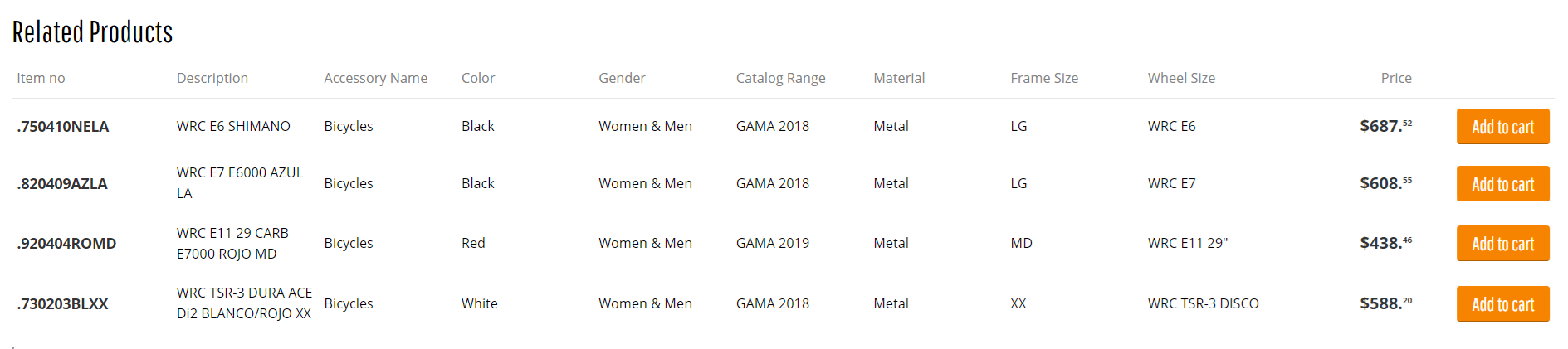The image size is (1568, 349).
Task: Click the $687.52 price
Action: (1385, 126)
